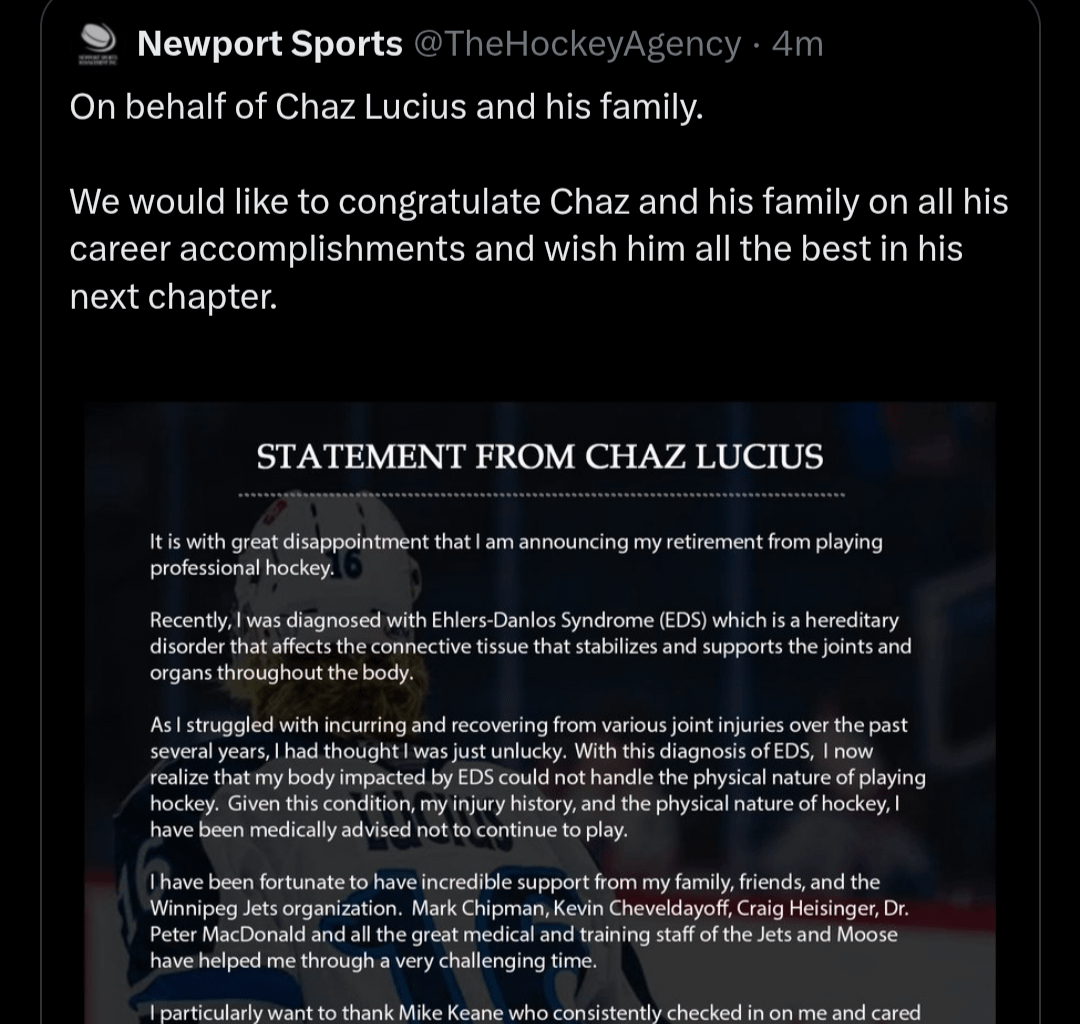
Task: Open @TheHockeyAgency profile via their avatar
Action: [x=95, y=42]
